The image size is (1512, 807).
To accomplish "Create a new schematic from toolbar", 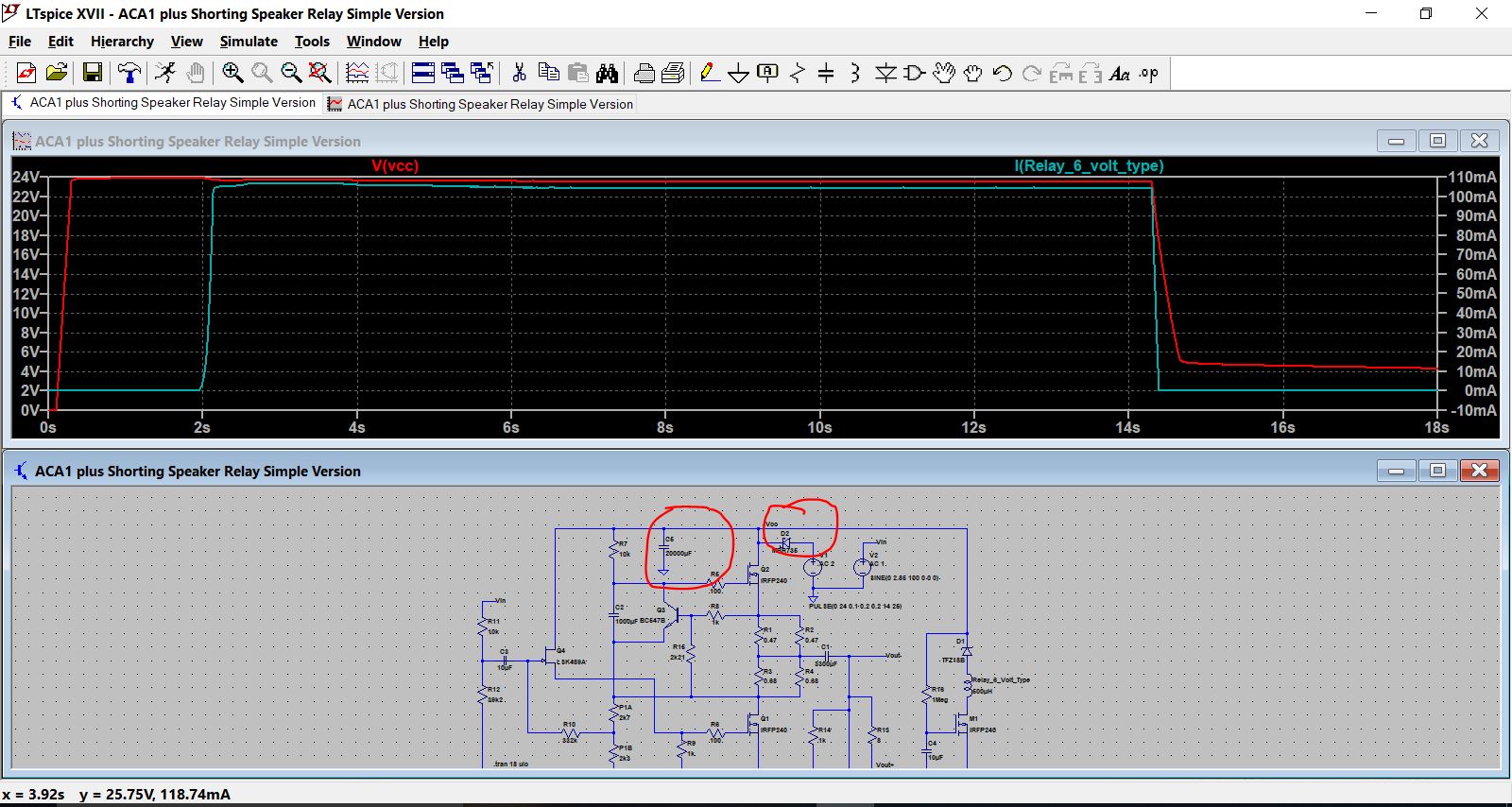I will point(26,73).
